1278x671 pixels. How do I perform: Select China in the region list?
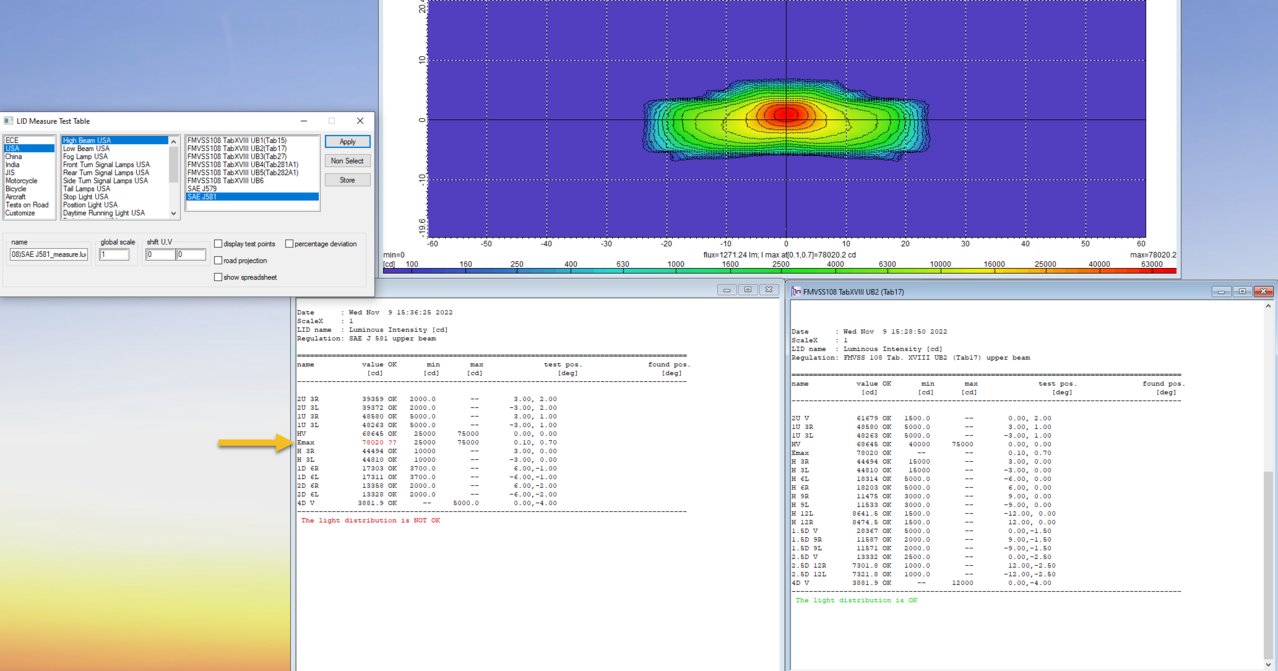coord(28,156)
